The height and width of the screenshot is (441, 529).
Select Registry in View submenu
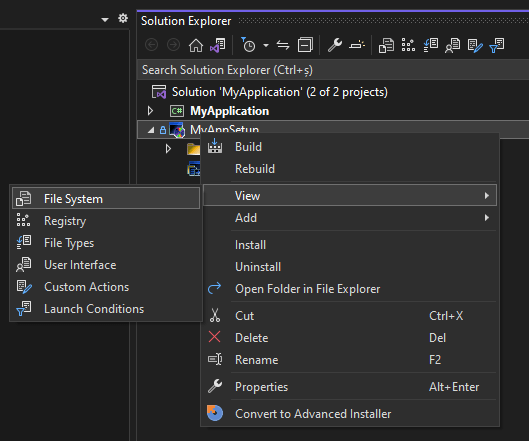point(106,221)
